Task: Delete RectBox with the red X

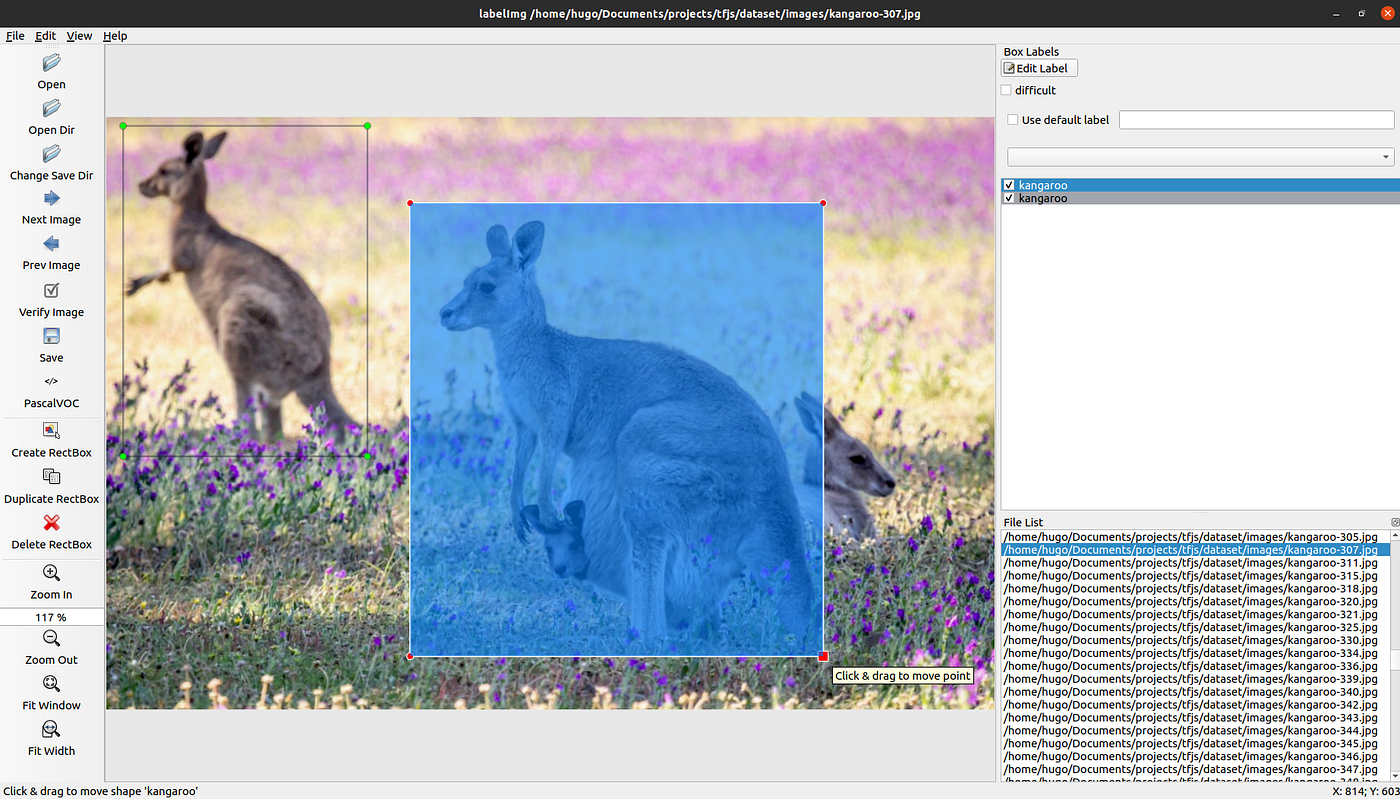Action: click(51, 523)
